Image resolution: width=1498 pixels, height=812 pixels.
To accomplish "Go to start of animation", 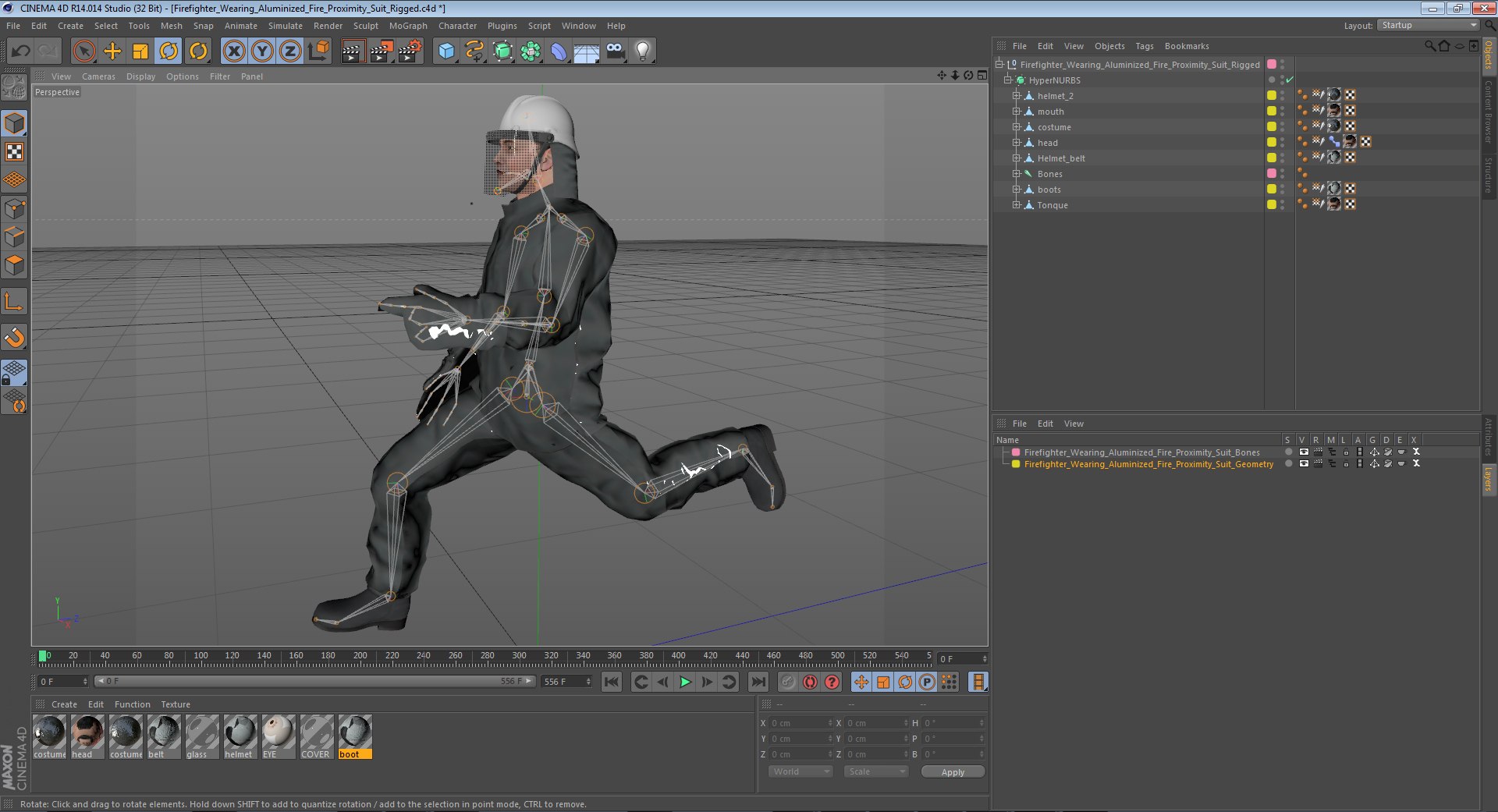I will click(x=612, y=683).
